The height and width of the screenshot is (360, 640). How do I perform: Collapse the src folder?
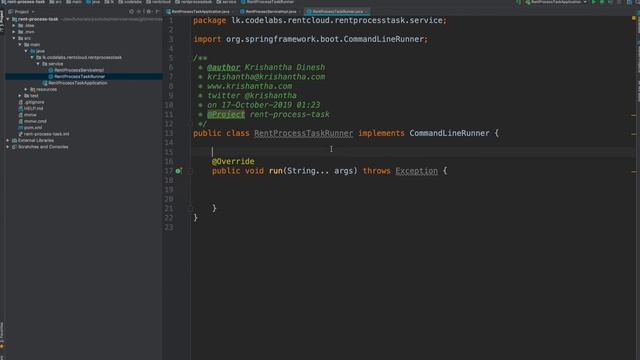[14, 38]
